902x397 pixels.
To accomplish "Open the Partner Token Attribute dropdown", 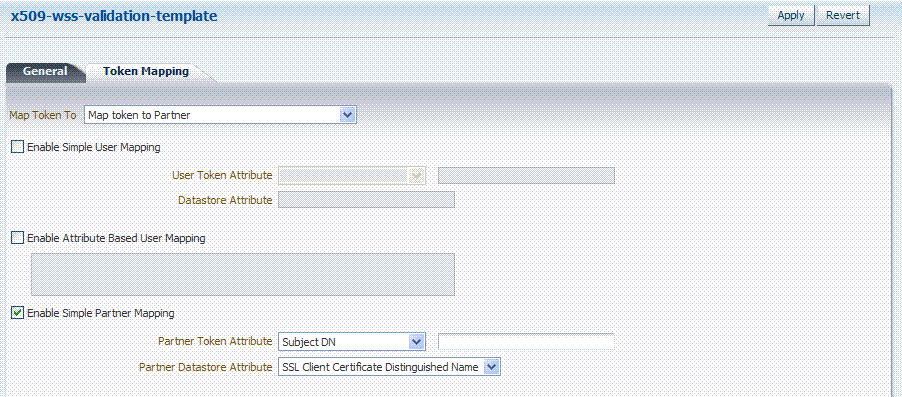I will [351, 342].
